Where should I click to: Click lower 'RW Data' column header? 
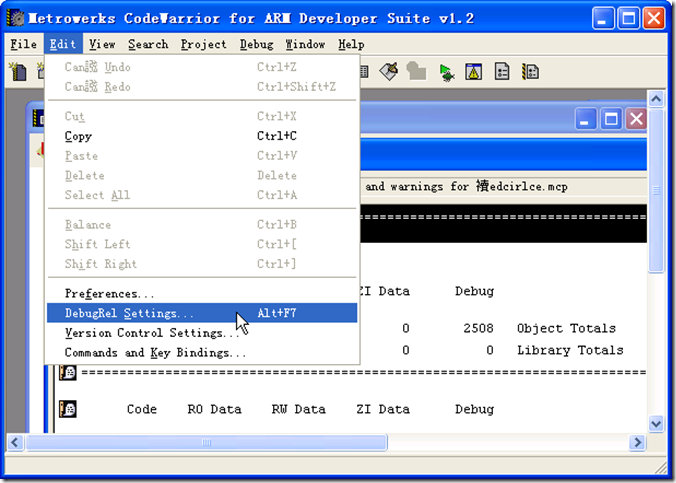(x=298, y=409)
